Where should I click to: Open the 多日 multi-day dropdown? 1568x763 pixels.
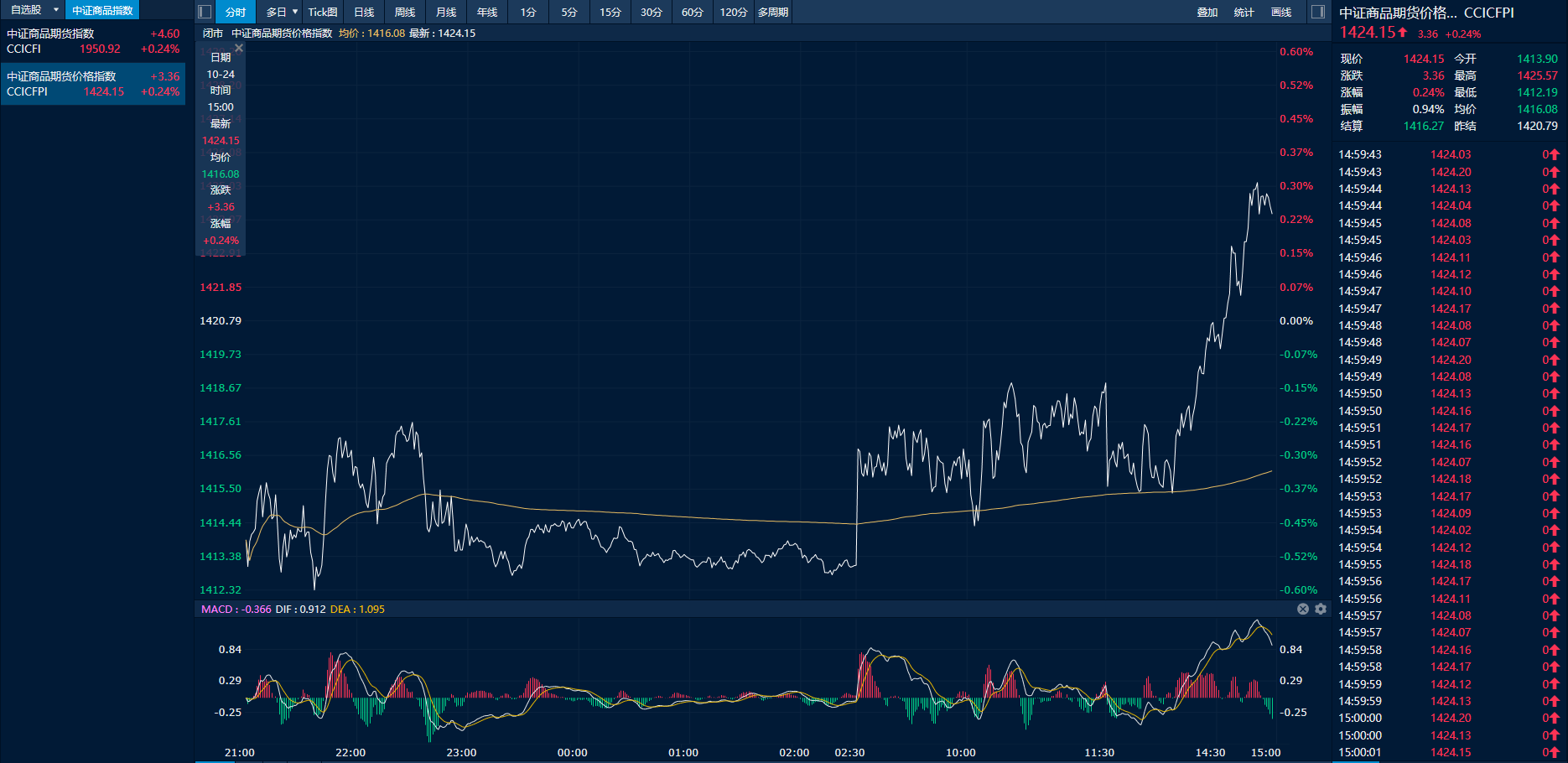pos(282,12)
